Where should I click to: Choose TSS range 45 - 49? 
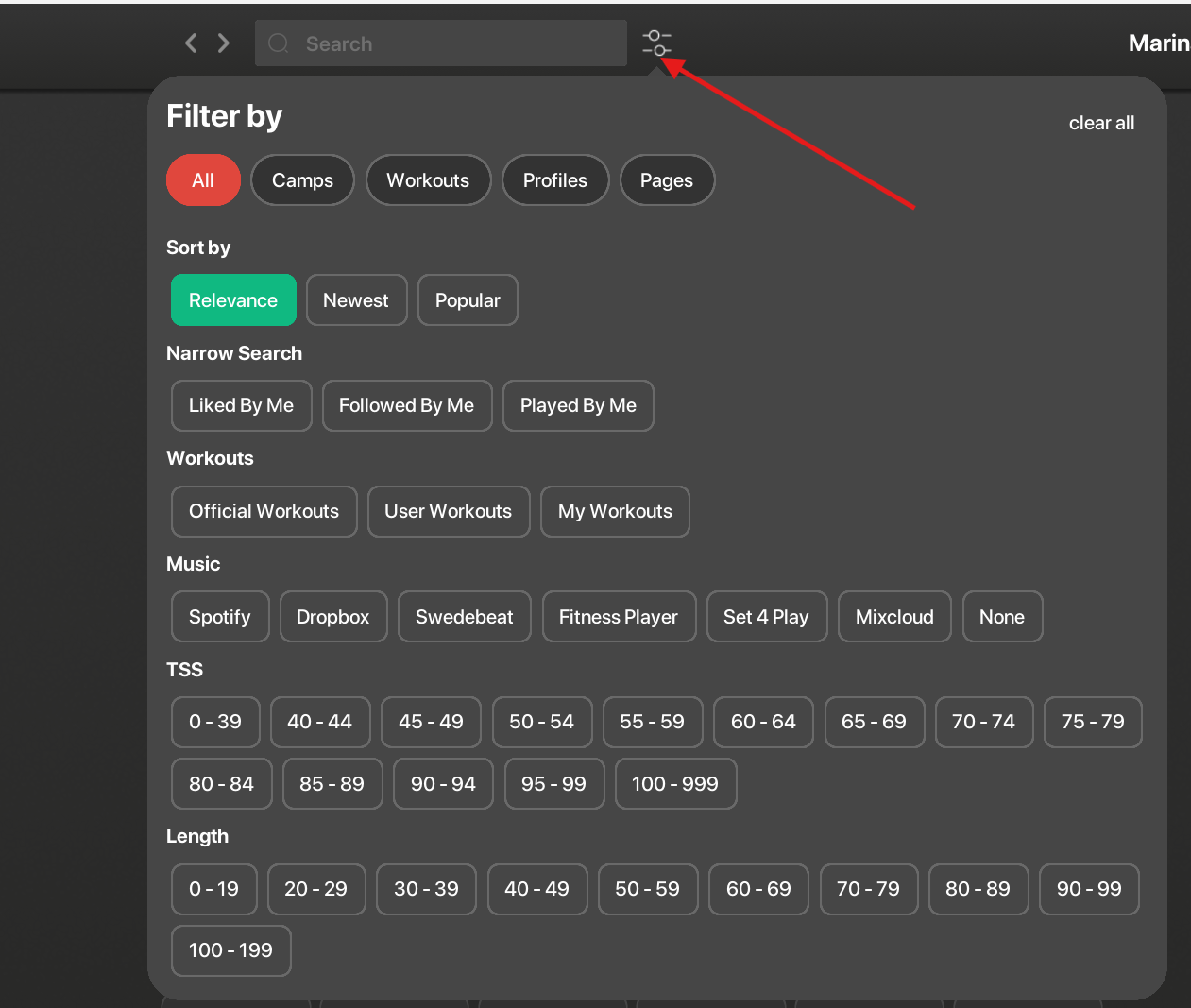(431, 722)
